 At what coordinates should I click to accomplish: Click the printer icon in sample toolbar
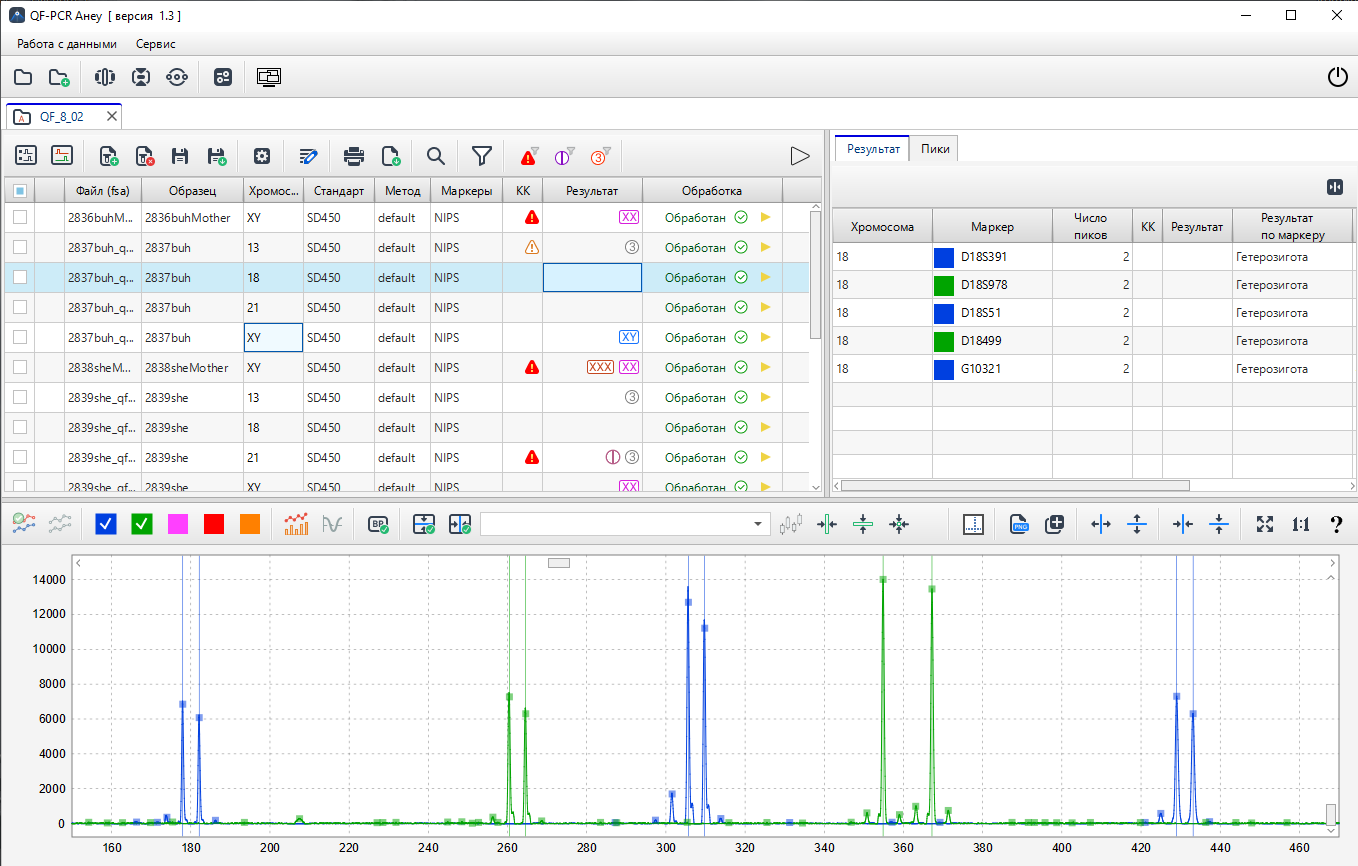click(x=354, y=156)
